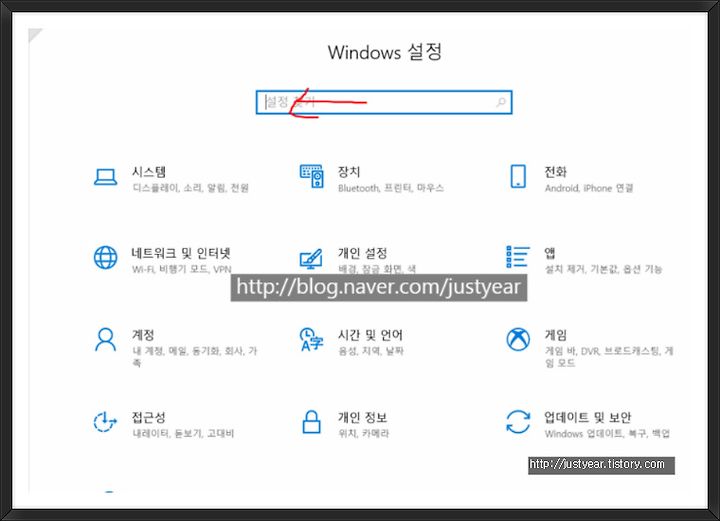720x521 pixels.
Task: Open the Time & Language icon
Action: point(312,340)
